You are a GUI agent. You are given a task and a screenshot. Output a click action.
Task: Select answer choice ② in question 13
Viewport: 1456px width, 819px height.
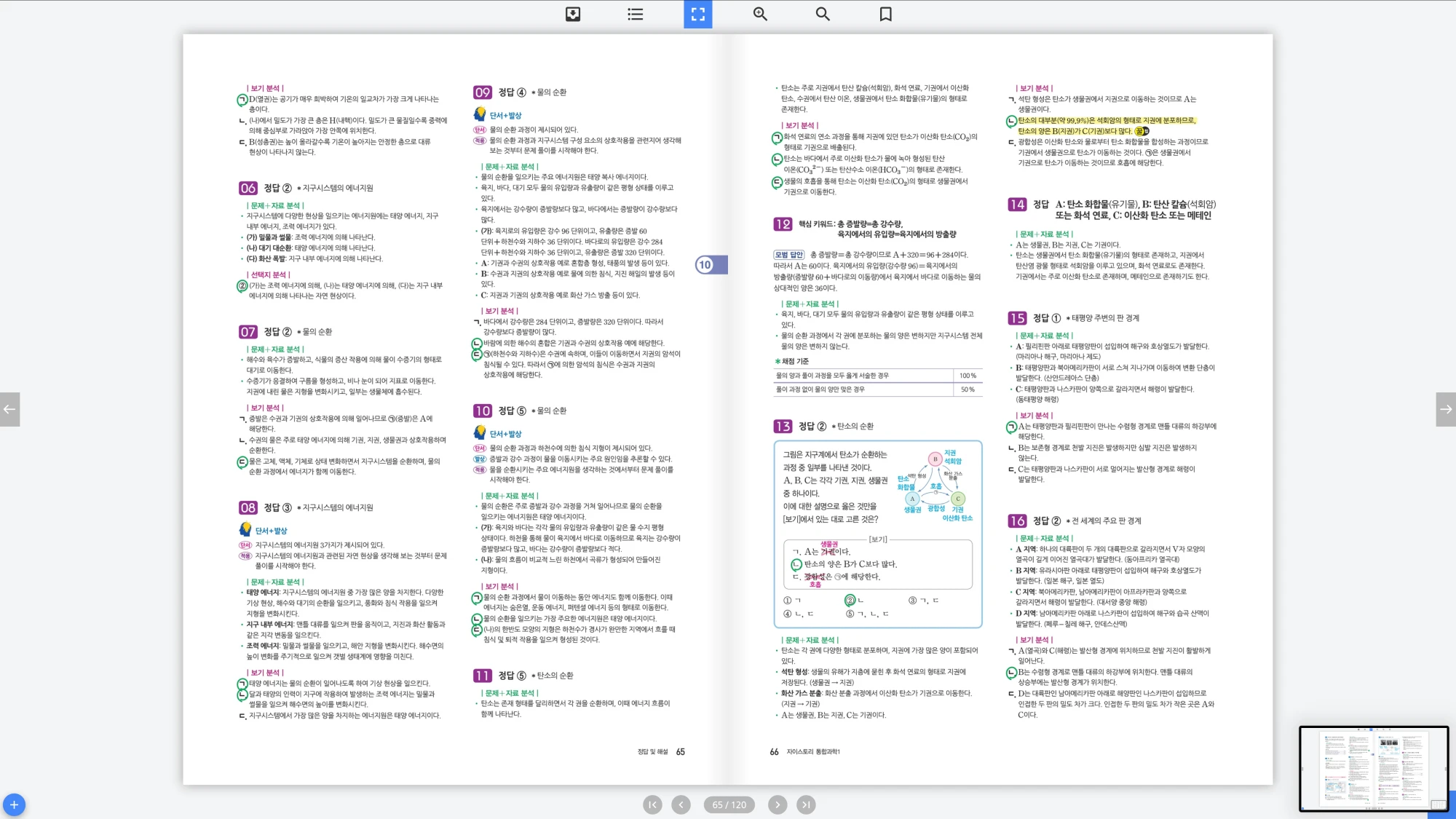pos(850,601)
